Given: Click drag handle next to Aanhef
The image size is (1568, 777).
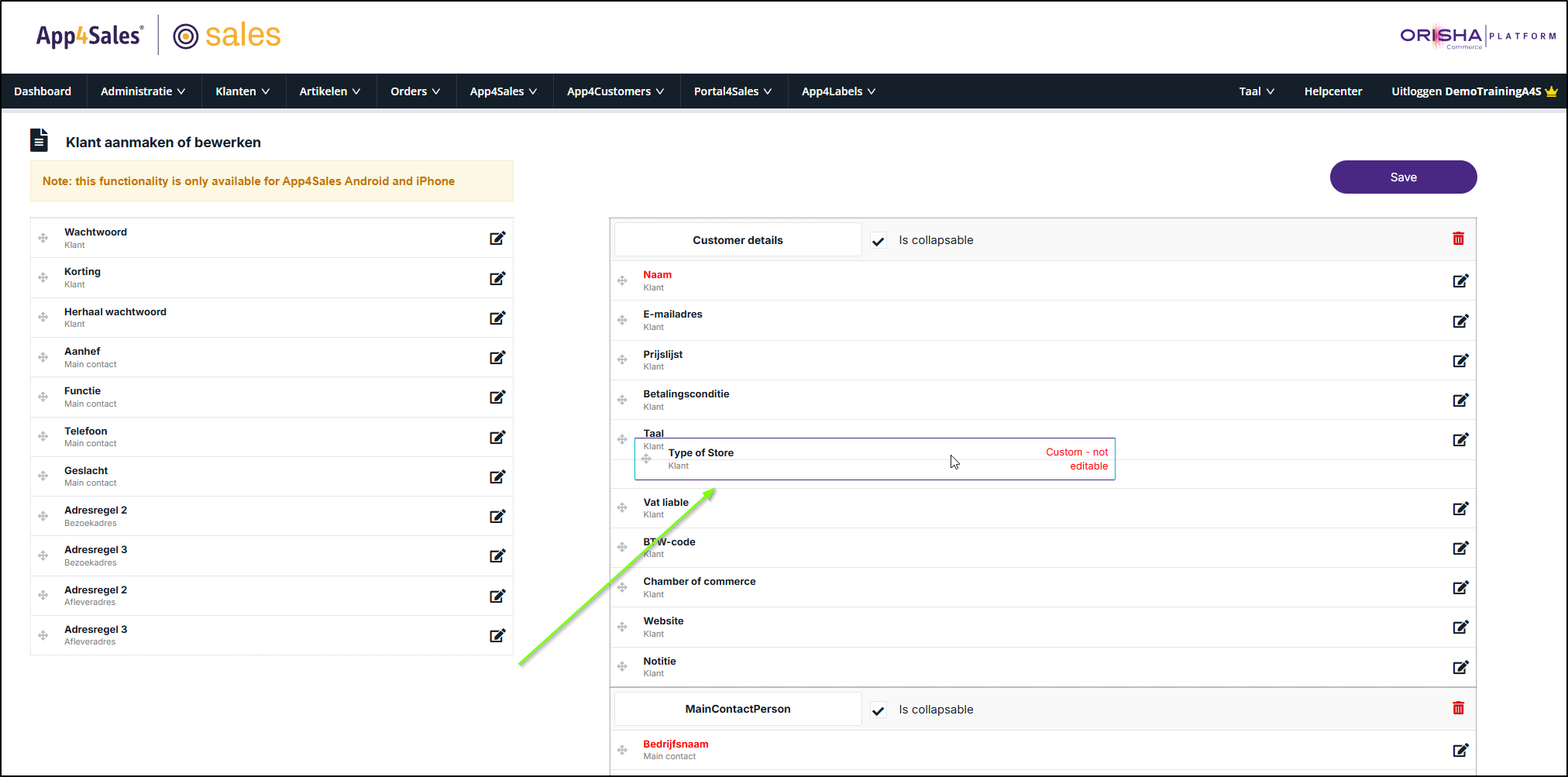Looking at the screenshot, I should pyautogui.click(x=43, y=357).
